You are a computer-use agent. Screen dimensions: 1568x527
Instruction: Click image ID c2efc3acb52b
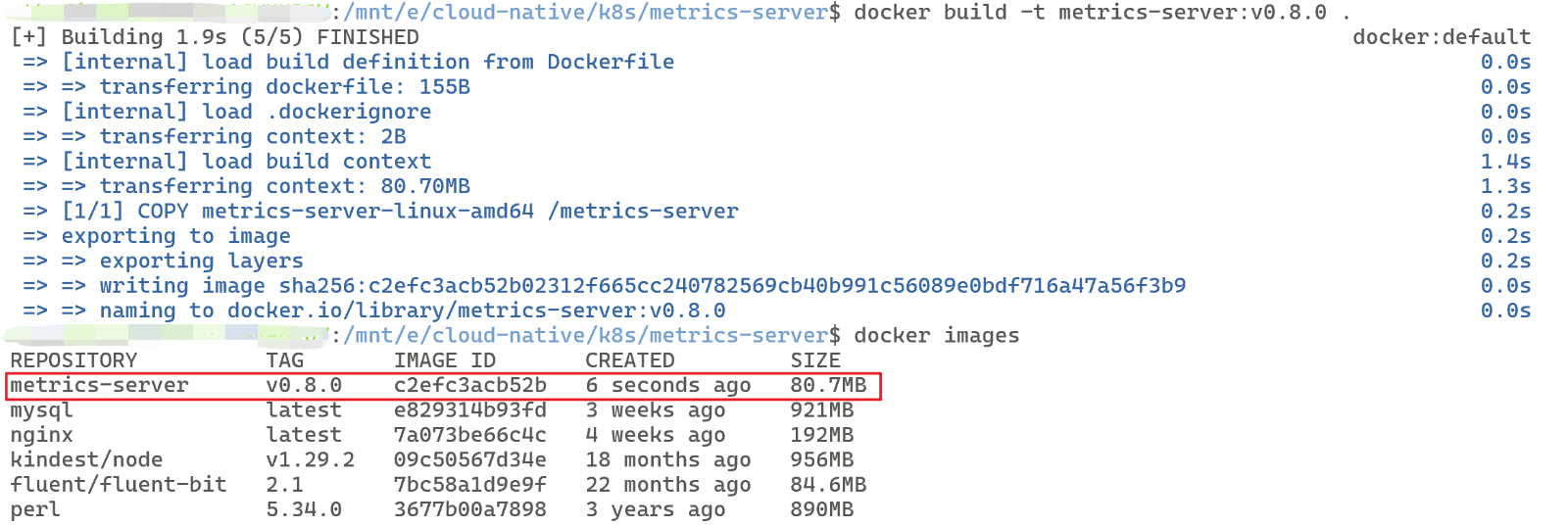point(470,386)
